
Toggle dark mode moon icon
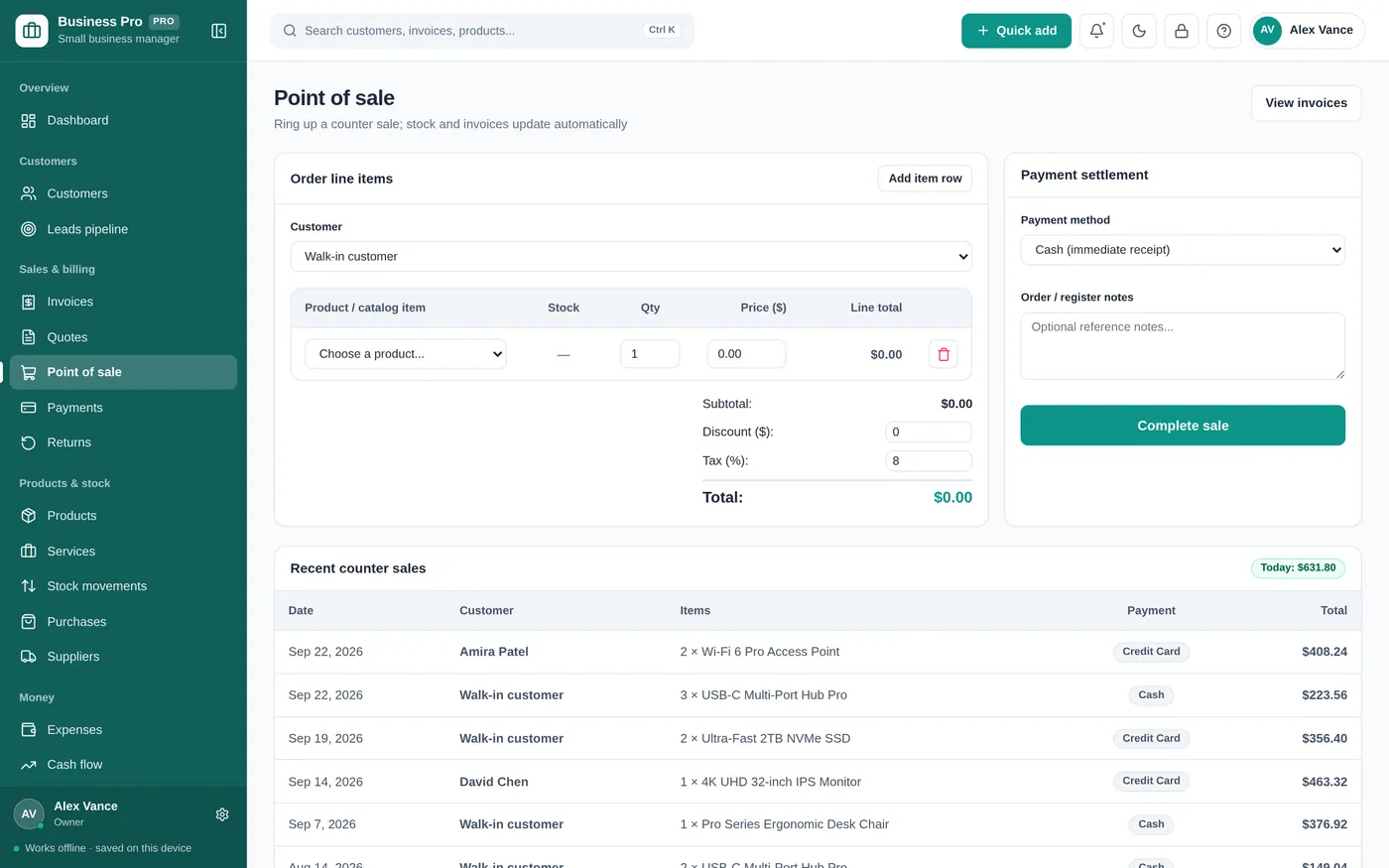[1139, 31]
